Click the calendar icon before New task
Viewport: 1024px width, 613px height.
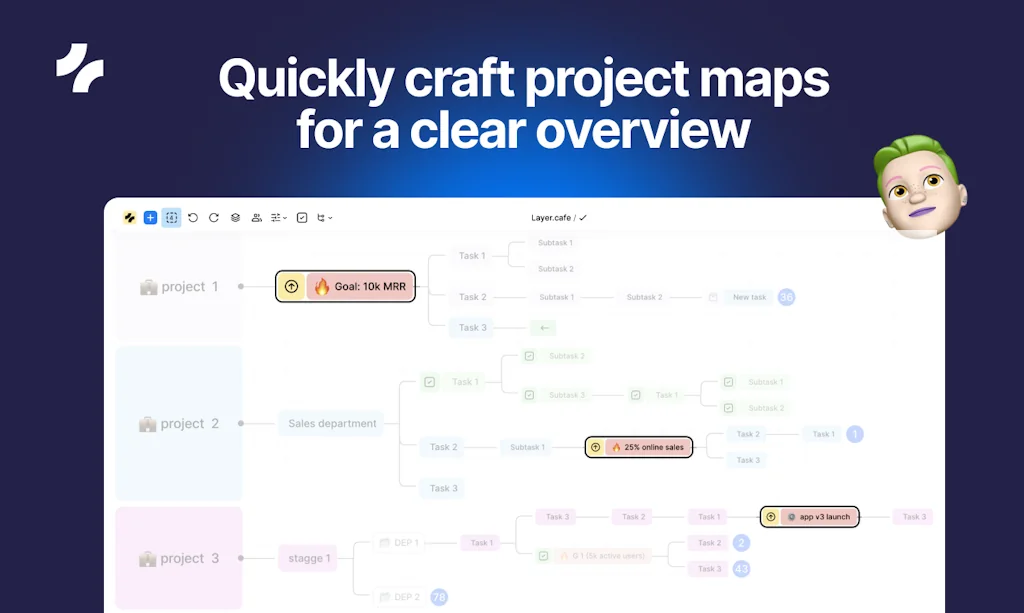coord(713,297)
